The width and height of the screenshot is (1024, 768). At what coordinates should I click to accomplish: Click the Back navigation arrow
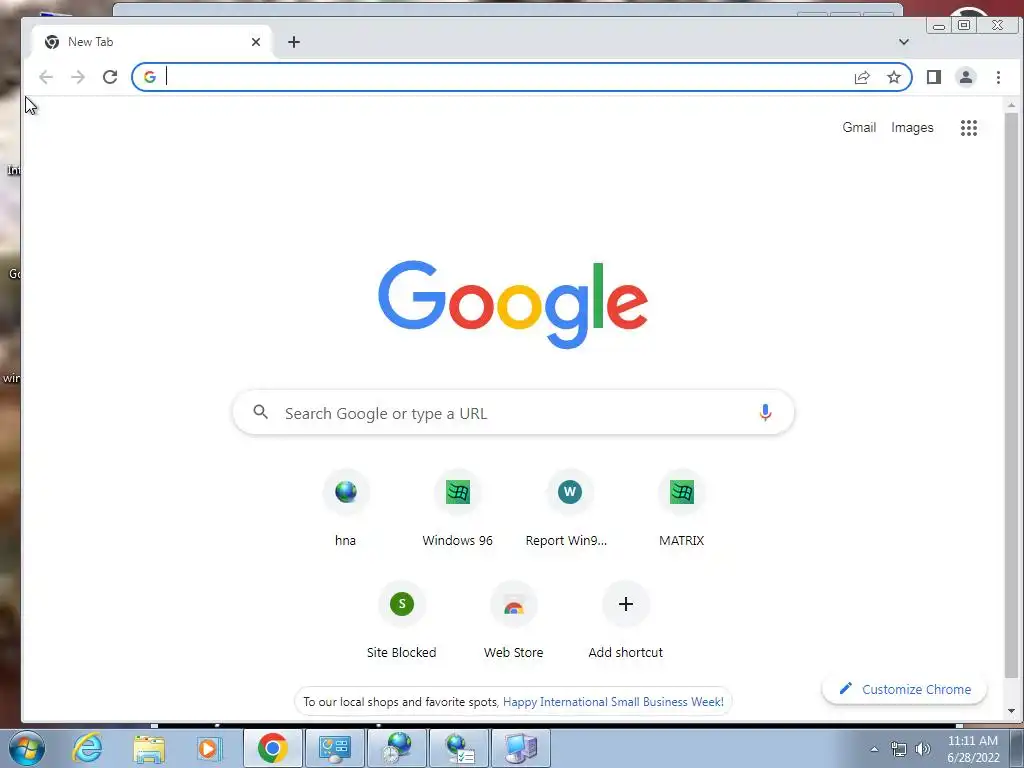46,77
